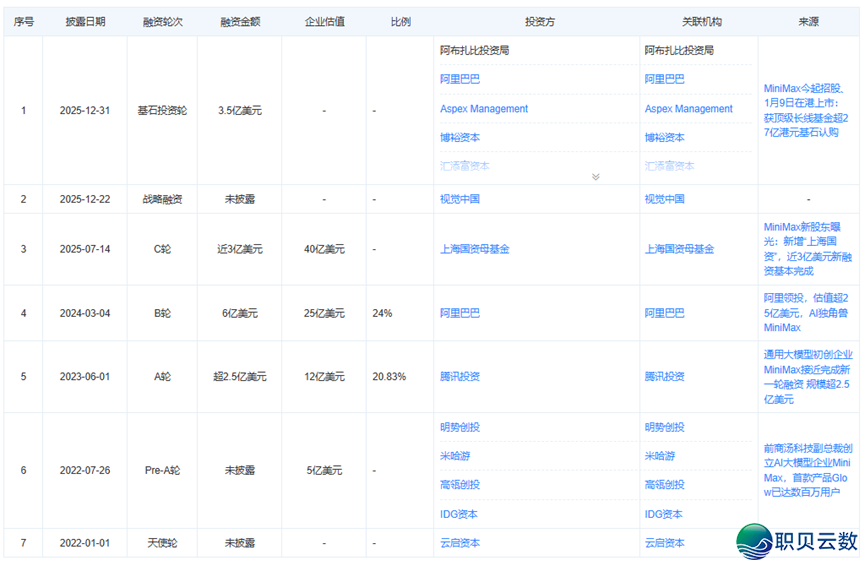Read the '阿里领投，估值超25亿美元' source article
The width and height of the screenshot is (865, 566).
[808, 313]
